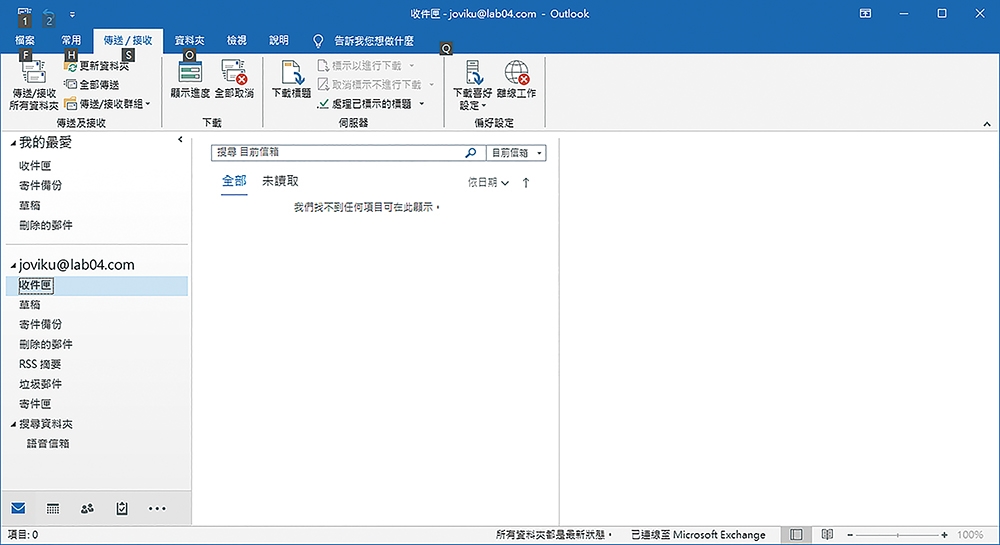Click the Undo arrow in the title bar
1000x545 pixels.
pos(48,13)
